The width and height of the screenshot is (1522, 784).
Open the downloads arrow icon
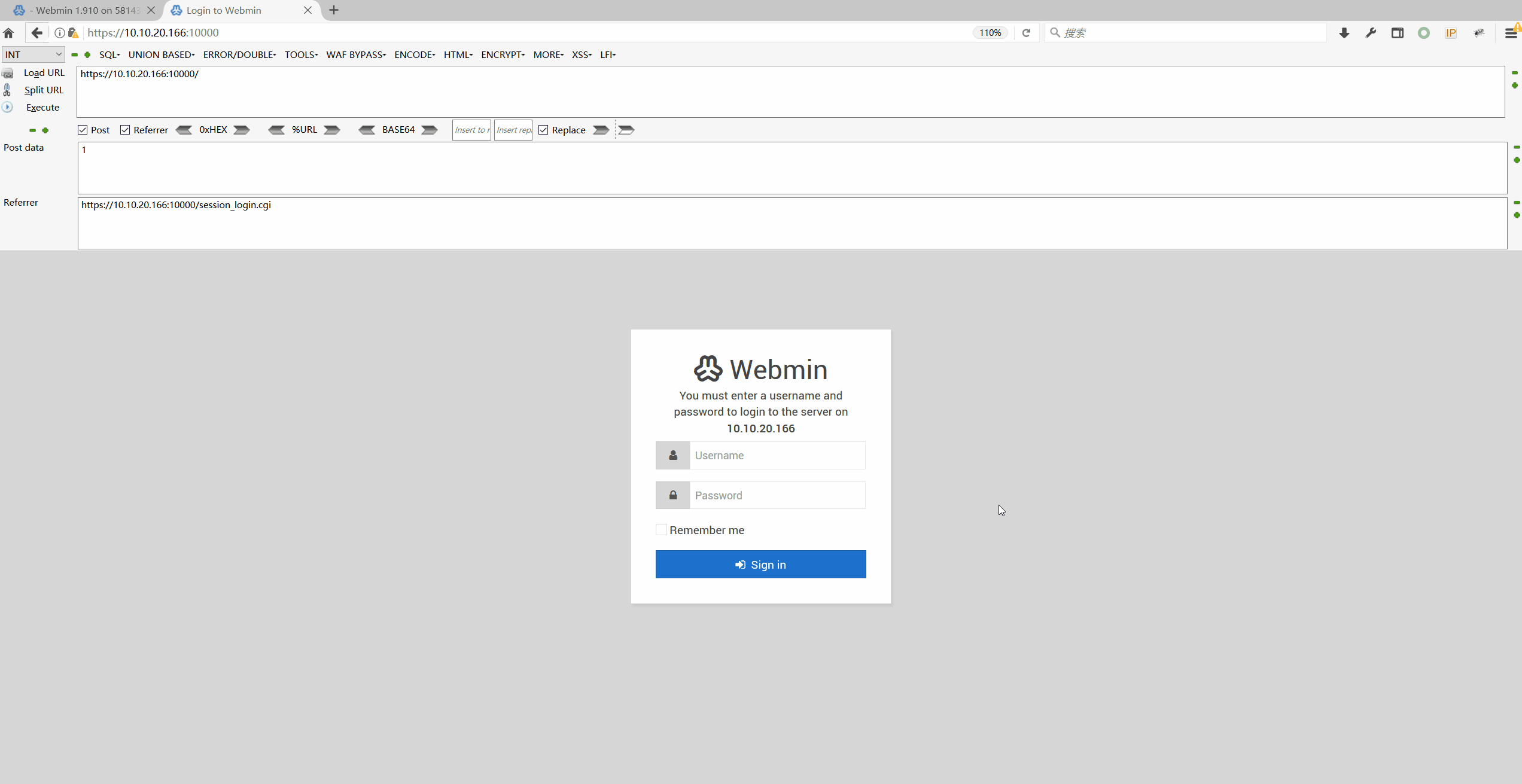[1344, 33]
